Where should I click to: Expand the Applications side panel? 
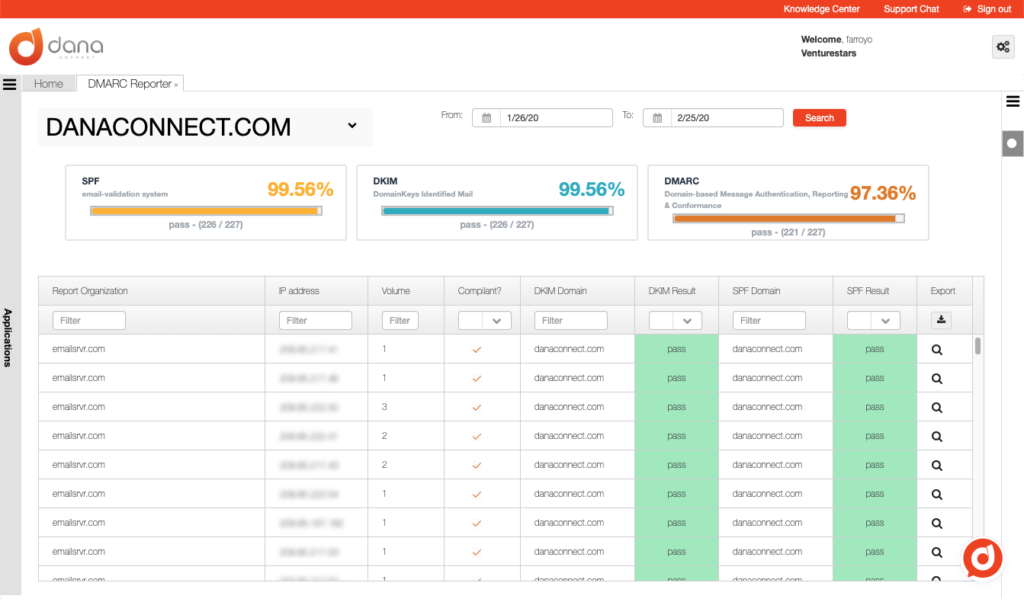coord(8,338)
